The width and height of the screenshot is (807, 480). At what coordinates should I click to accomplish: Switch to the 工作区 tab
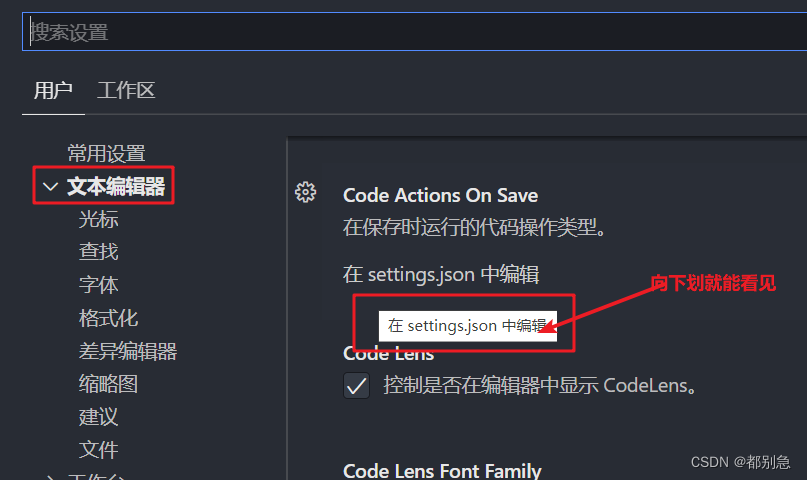126,91
